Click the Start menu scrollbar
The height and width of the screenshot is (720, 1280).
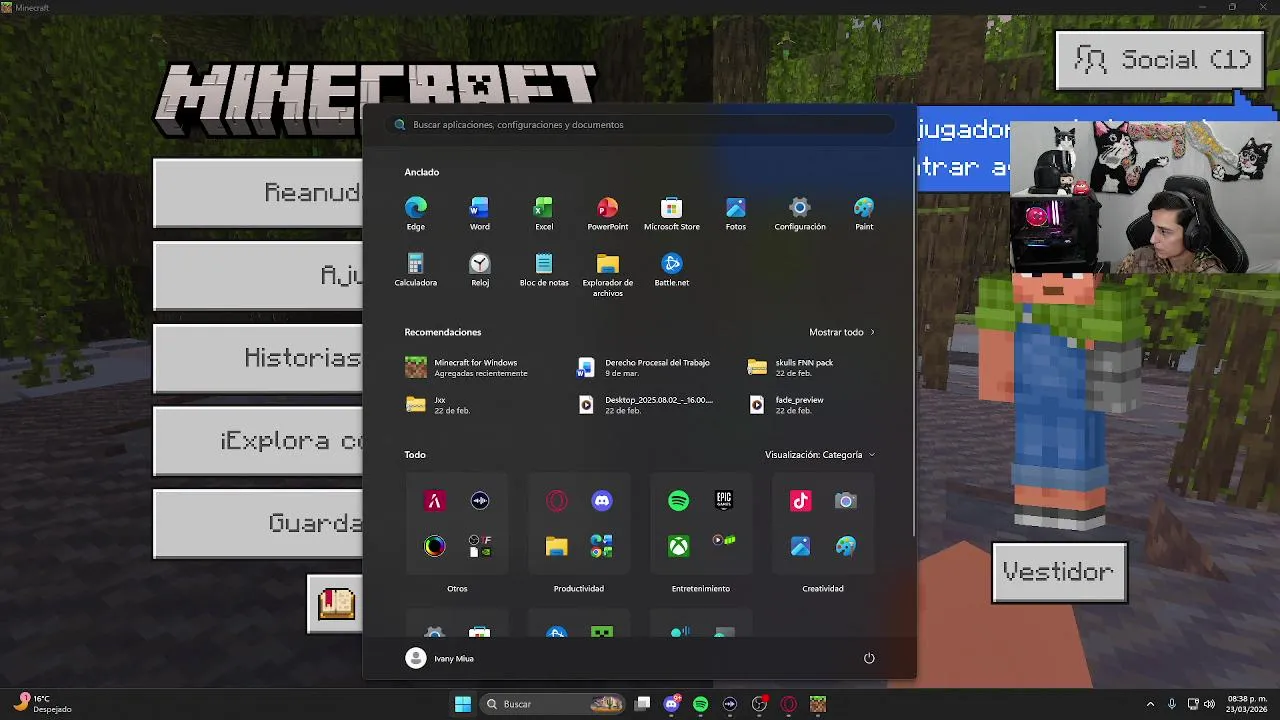tap(914, 345)
